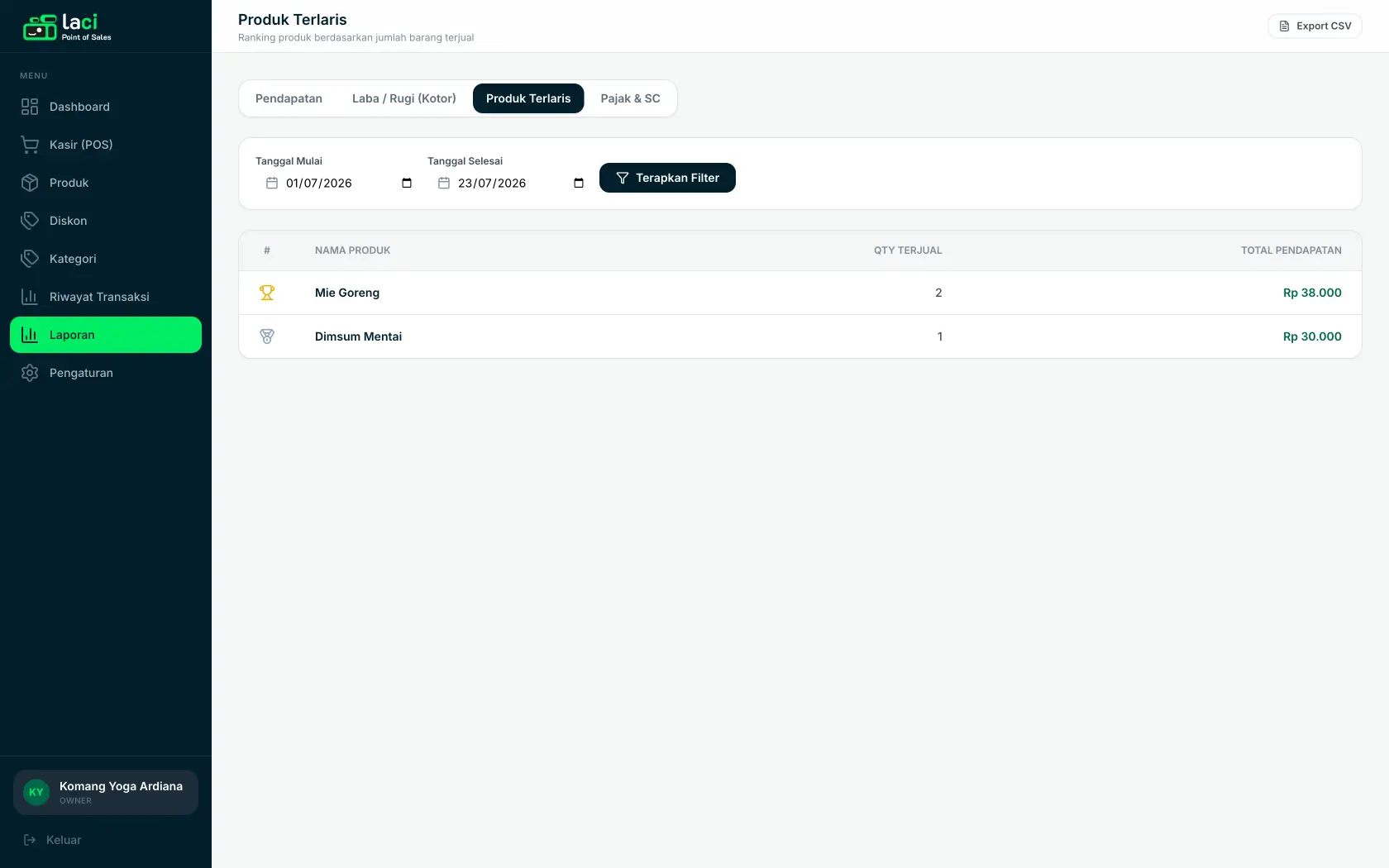
Task: Apply the filter with Terapkan Filter
Action: click(x=667, y=178)
